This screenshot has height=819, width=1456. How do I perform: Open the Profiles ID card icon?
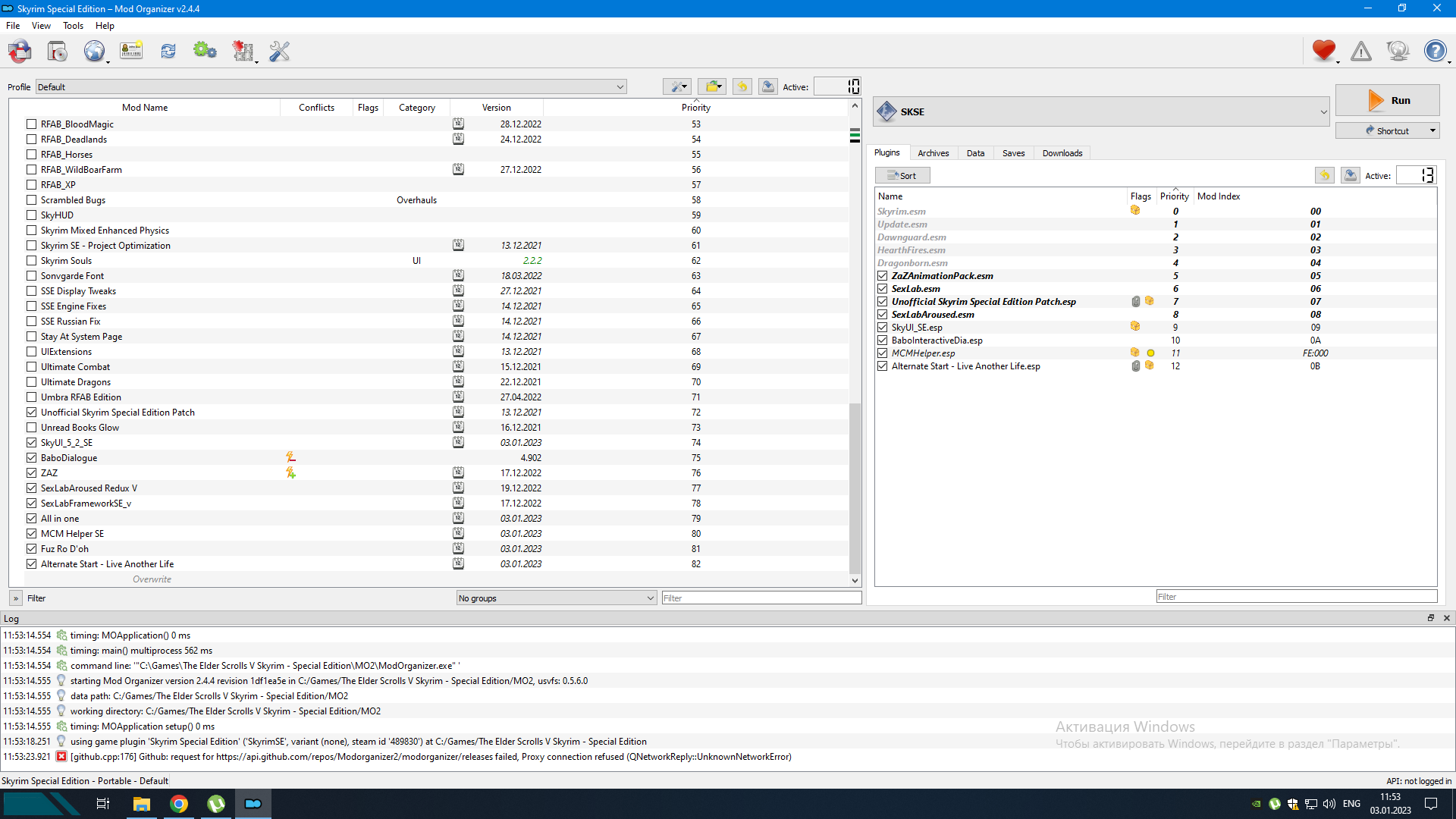click(x=131, y=52)
